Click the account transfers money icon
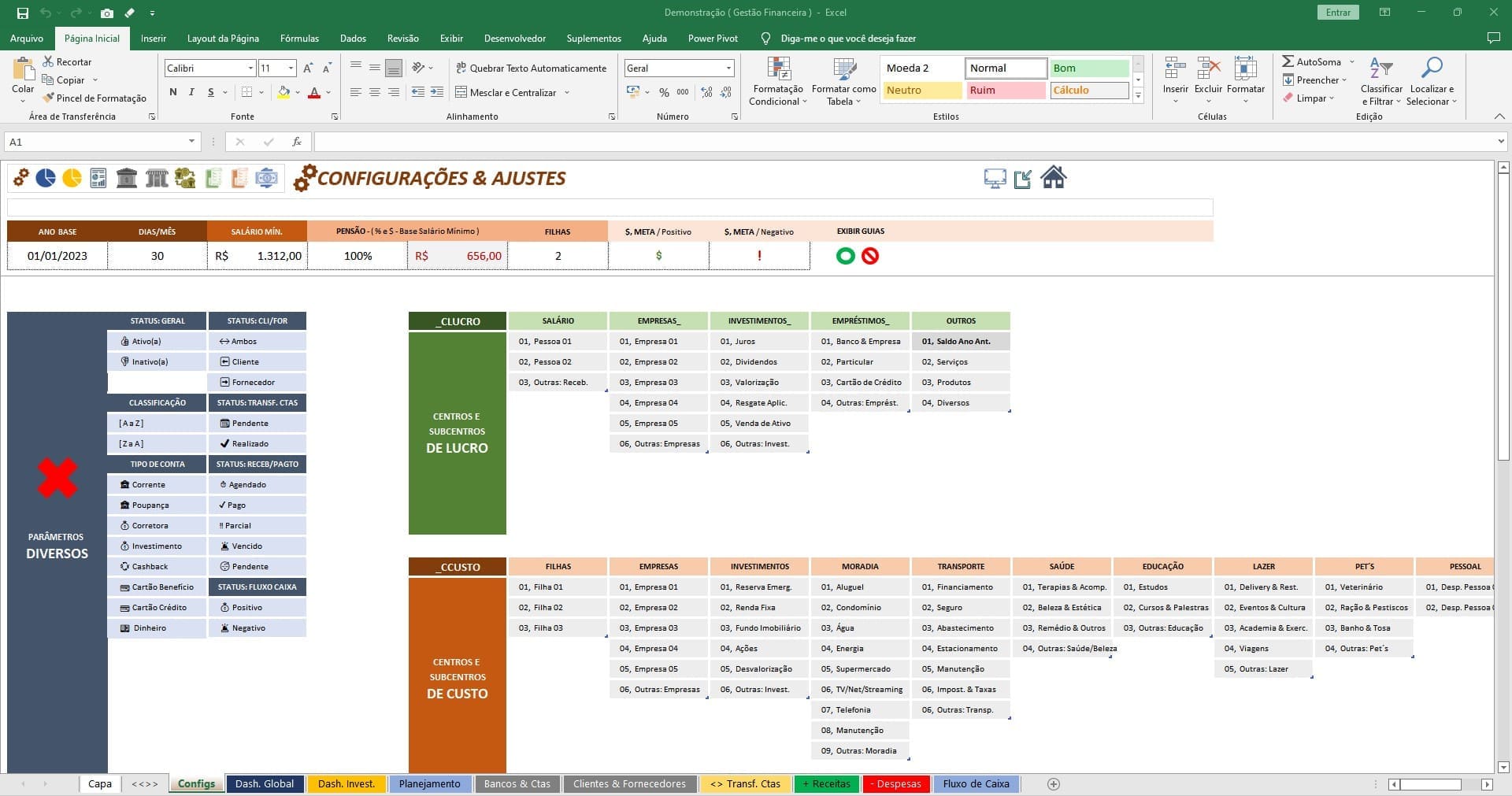This screenshot has height=796, width=1512. (x=185, y=178)
